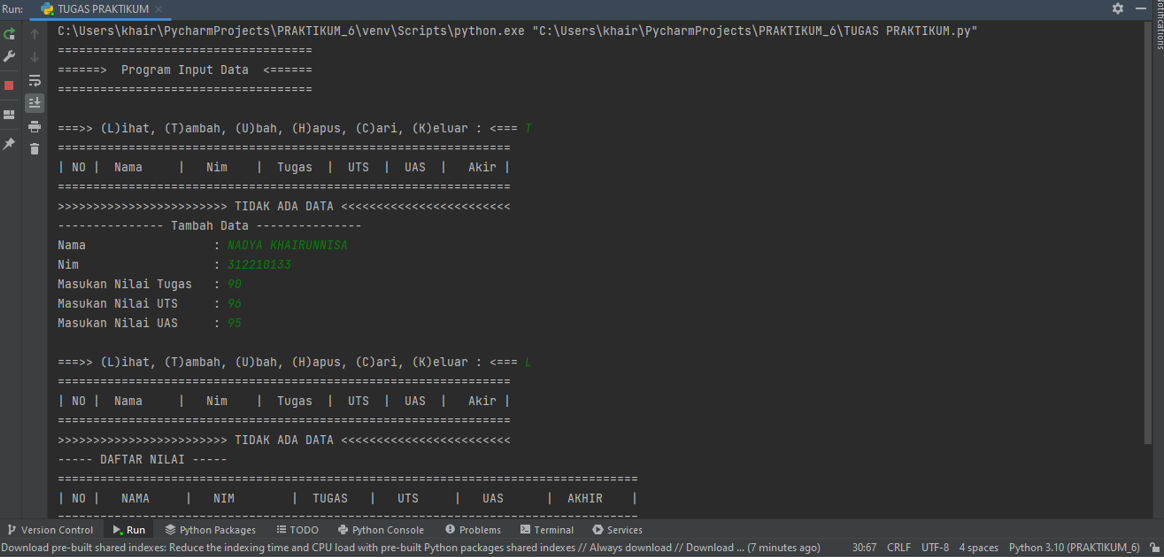This screenshot has height=557, width=1164.
Task: Clear all console output with trash icon
Action: click(34, 149)
